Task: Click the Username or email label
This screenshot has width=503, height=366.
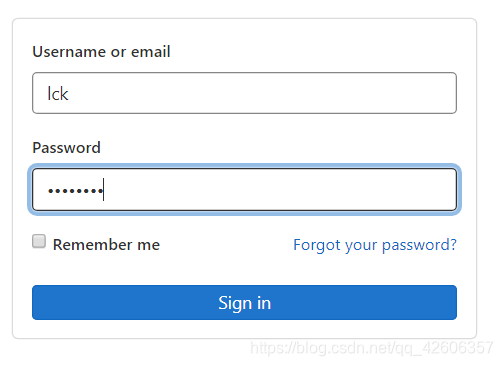Action: [101, 52]
